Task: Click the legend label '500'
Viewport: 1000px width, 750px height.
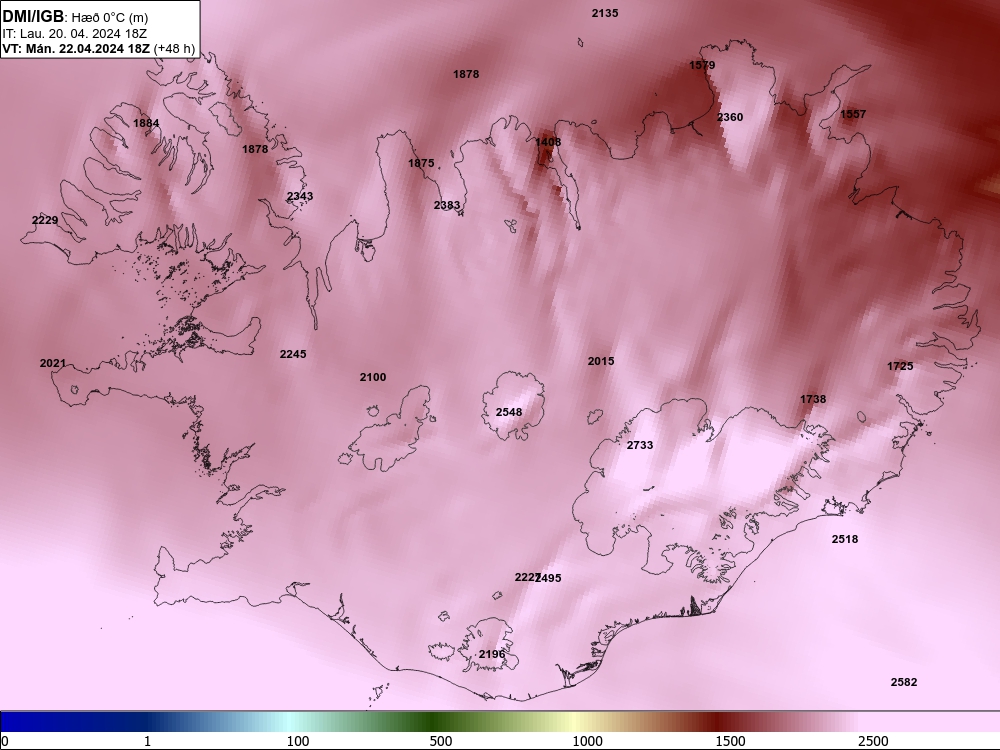Action: pos(441,741)
